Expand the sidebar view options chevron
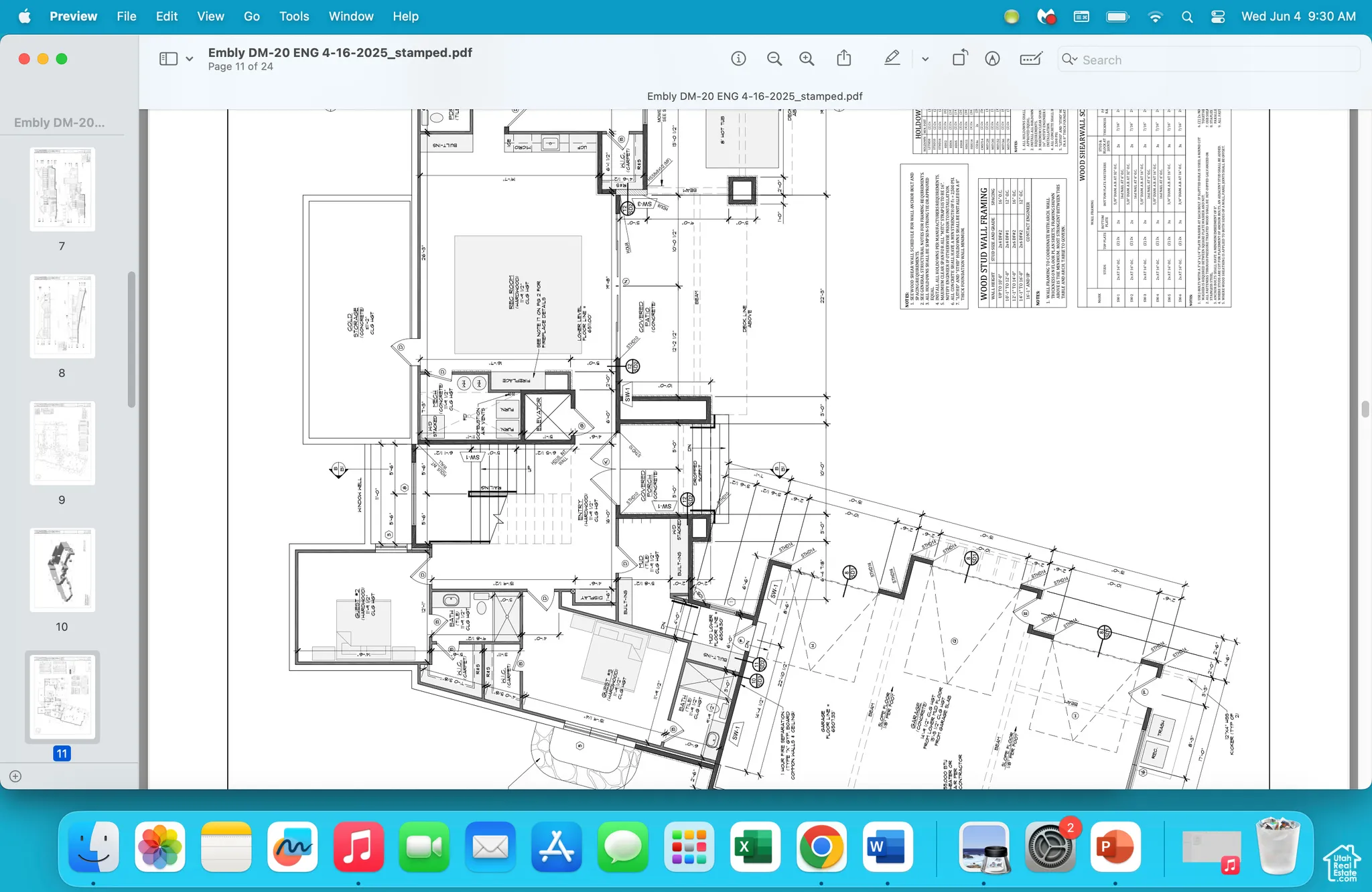Image resolution: width=1372 pixels, height=892 pixels. point(190,59)
